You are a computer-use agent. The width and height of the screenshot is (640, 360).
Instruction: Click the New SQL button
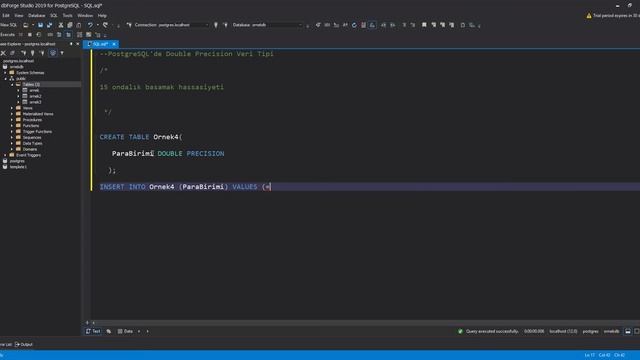8,25
